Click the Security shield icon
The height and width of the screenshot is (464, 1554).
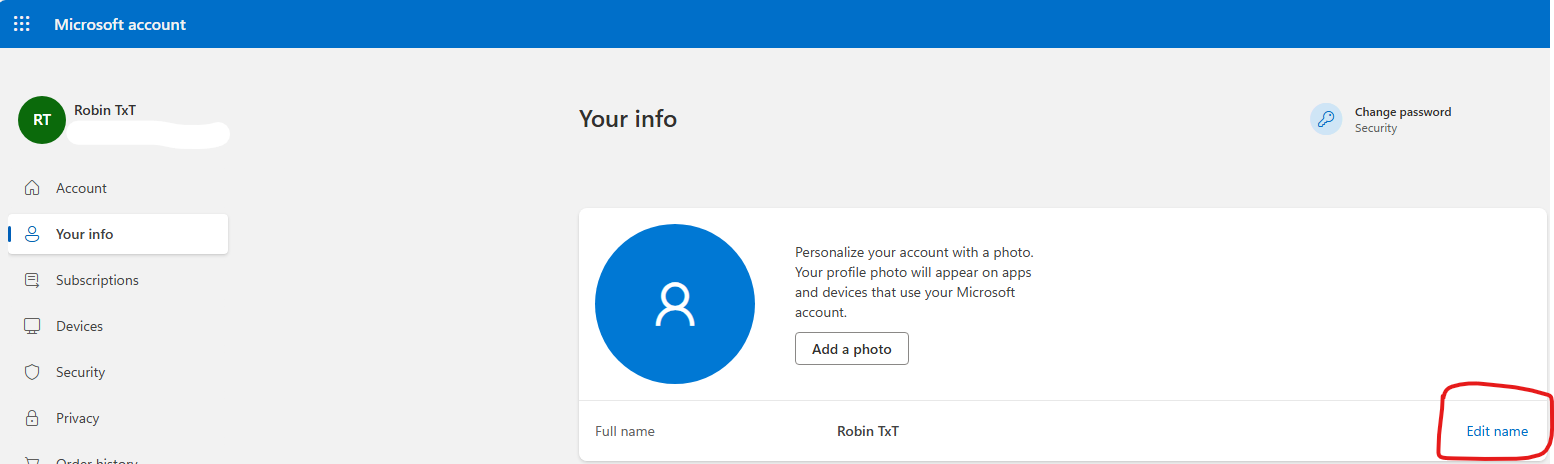[32, 372]
